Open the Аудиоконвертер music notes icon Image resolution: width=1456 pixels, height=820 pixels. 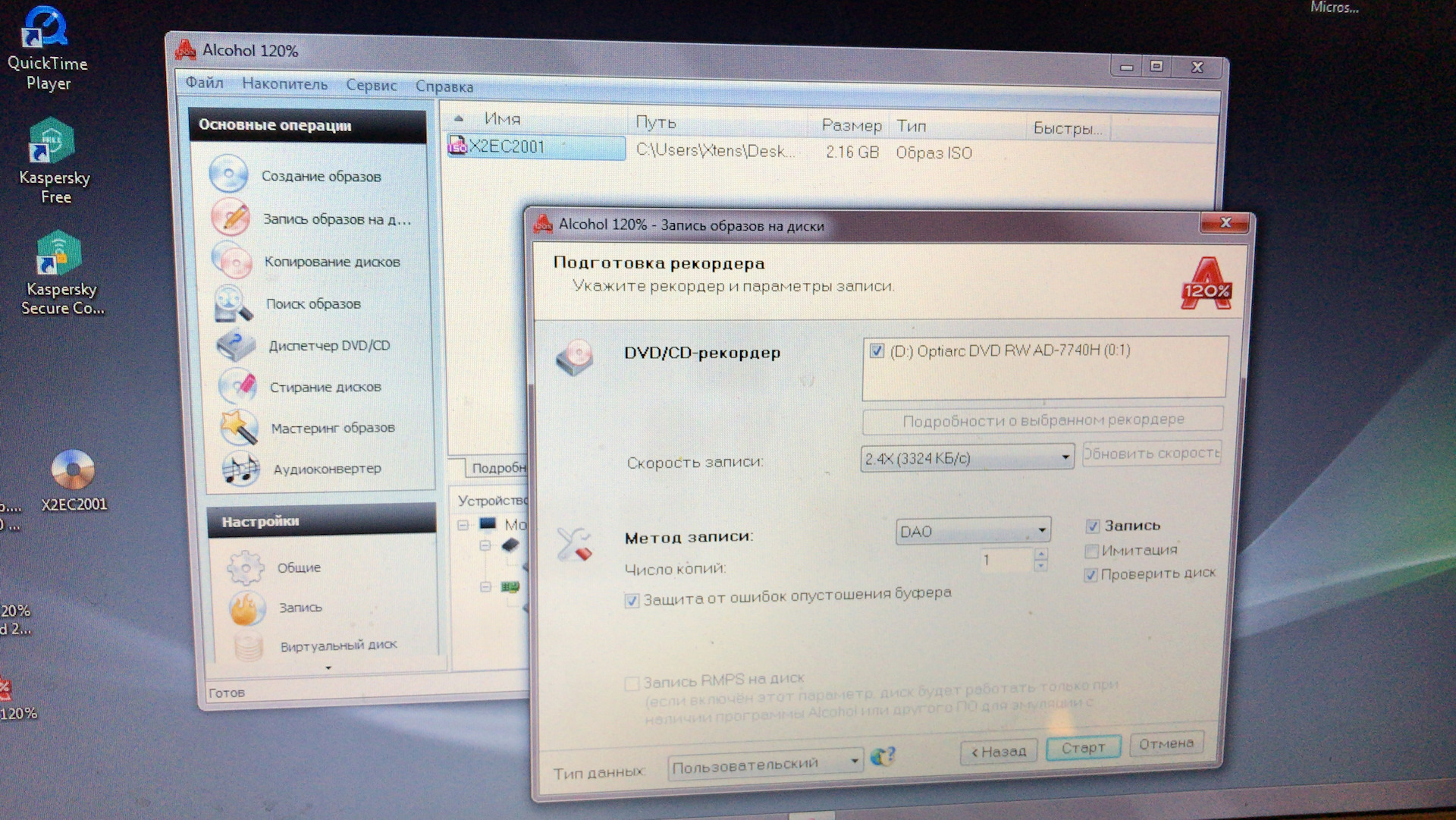[x=241, y=468]
